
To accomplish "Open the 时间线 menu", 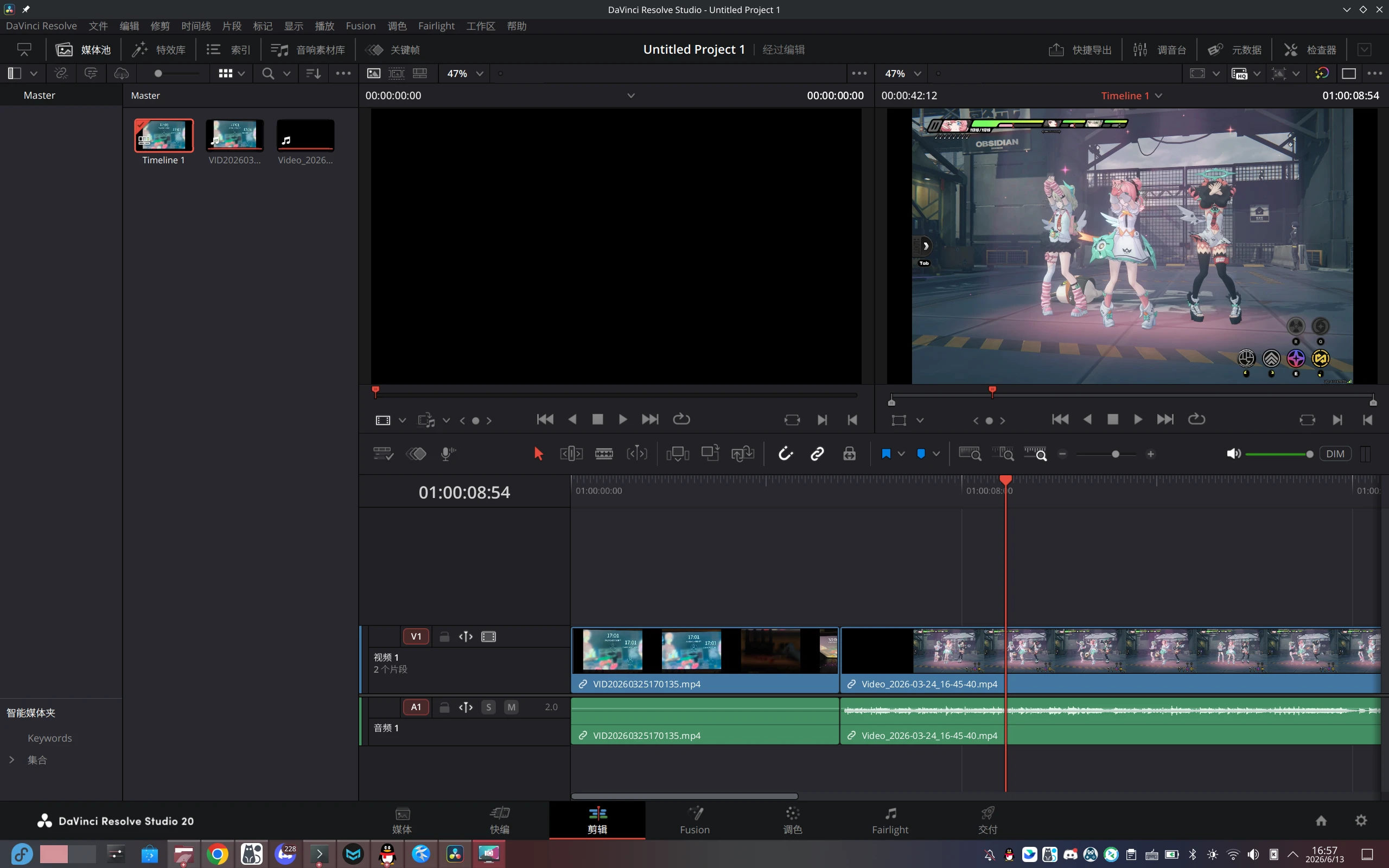I will coord(196,26).
